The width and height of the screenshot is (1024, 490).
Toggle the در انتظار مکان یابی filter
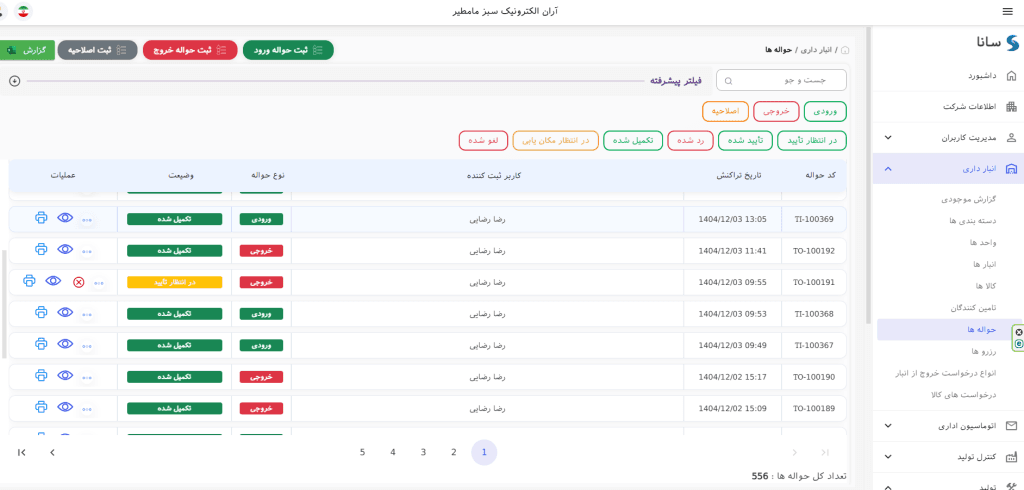tap(556, 140)
